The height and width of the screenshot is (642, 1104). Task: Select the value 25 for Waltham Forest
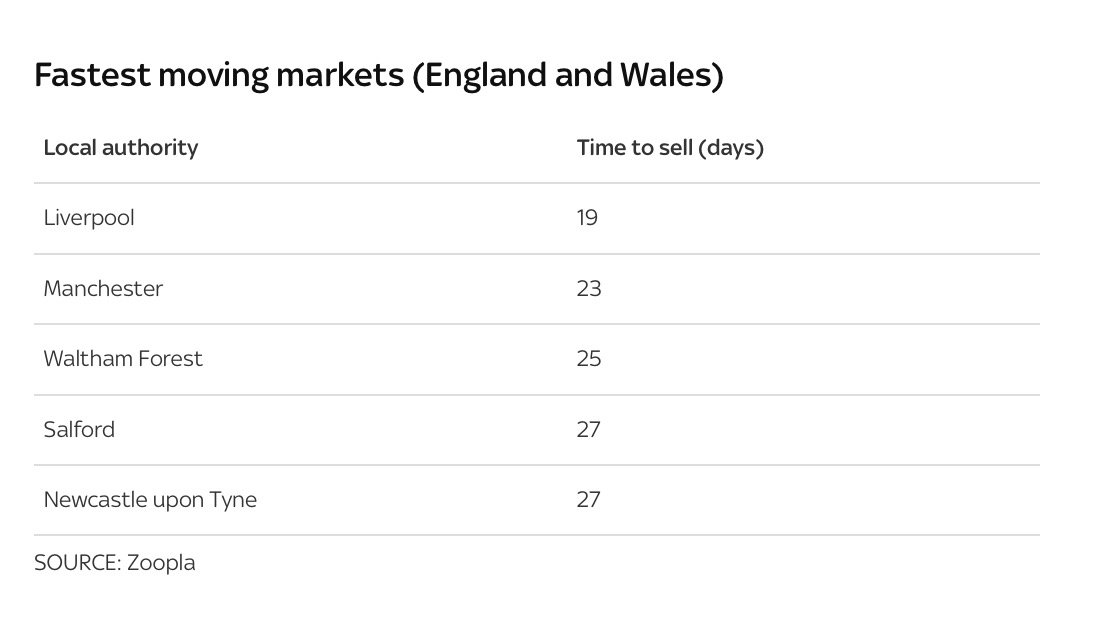click(x=589, y=359)
